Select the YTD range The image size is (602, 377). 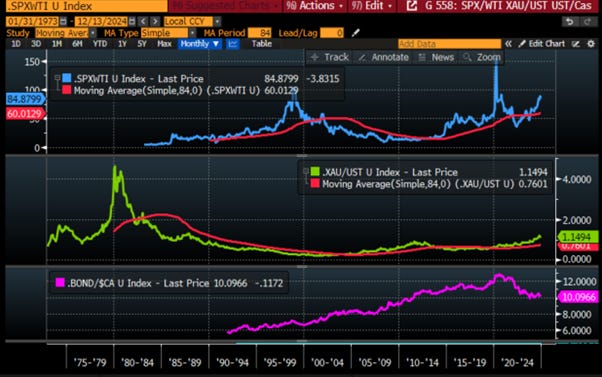100,44
